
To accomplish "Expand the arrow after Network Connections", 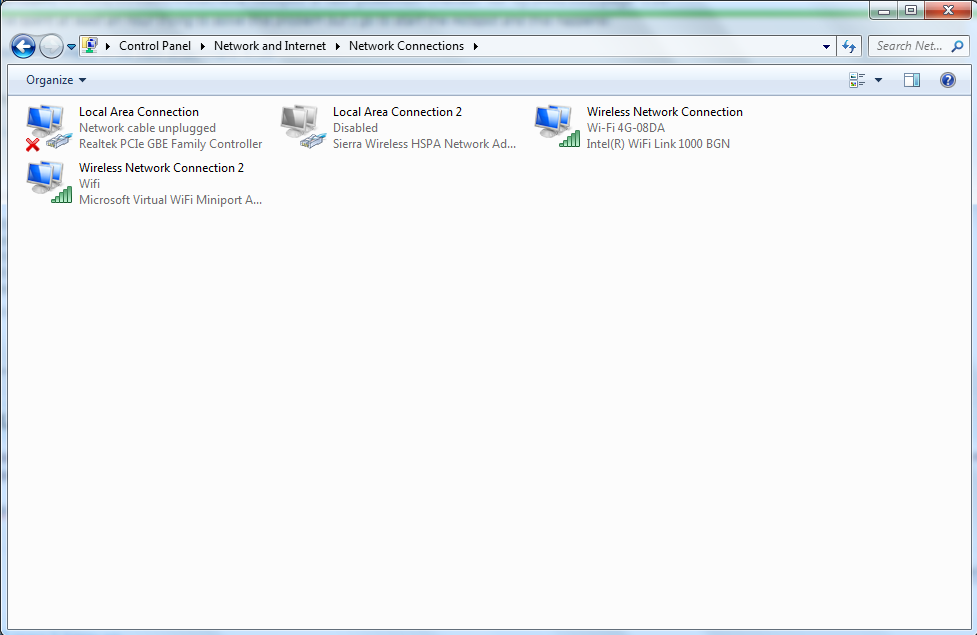I will (475, 46).
